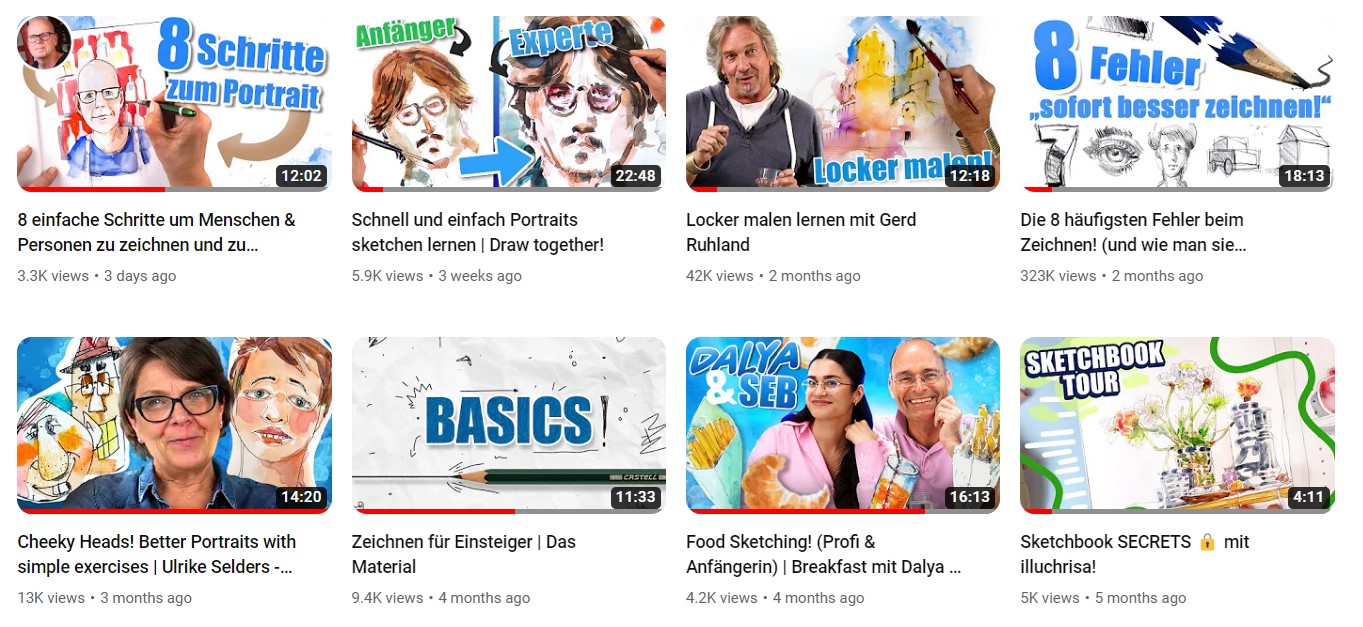1363x627 pixels.
Task: Click the red progress bar under Food Sketching thumbnail
Action: (x=805, y=511)
